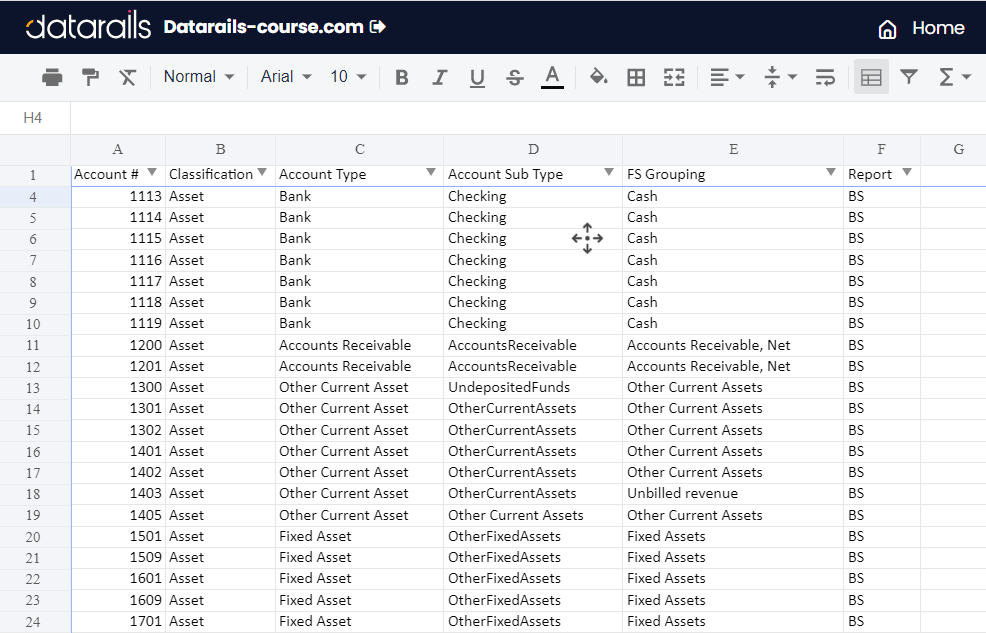This screenshot has height=633, width=986.
Task: Open the Arial font dropdown
Action: pos(285,77)
